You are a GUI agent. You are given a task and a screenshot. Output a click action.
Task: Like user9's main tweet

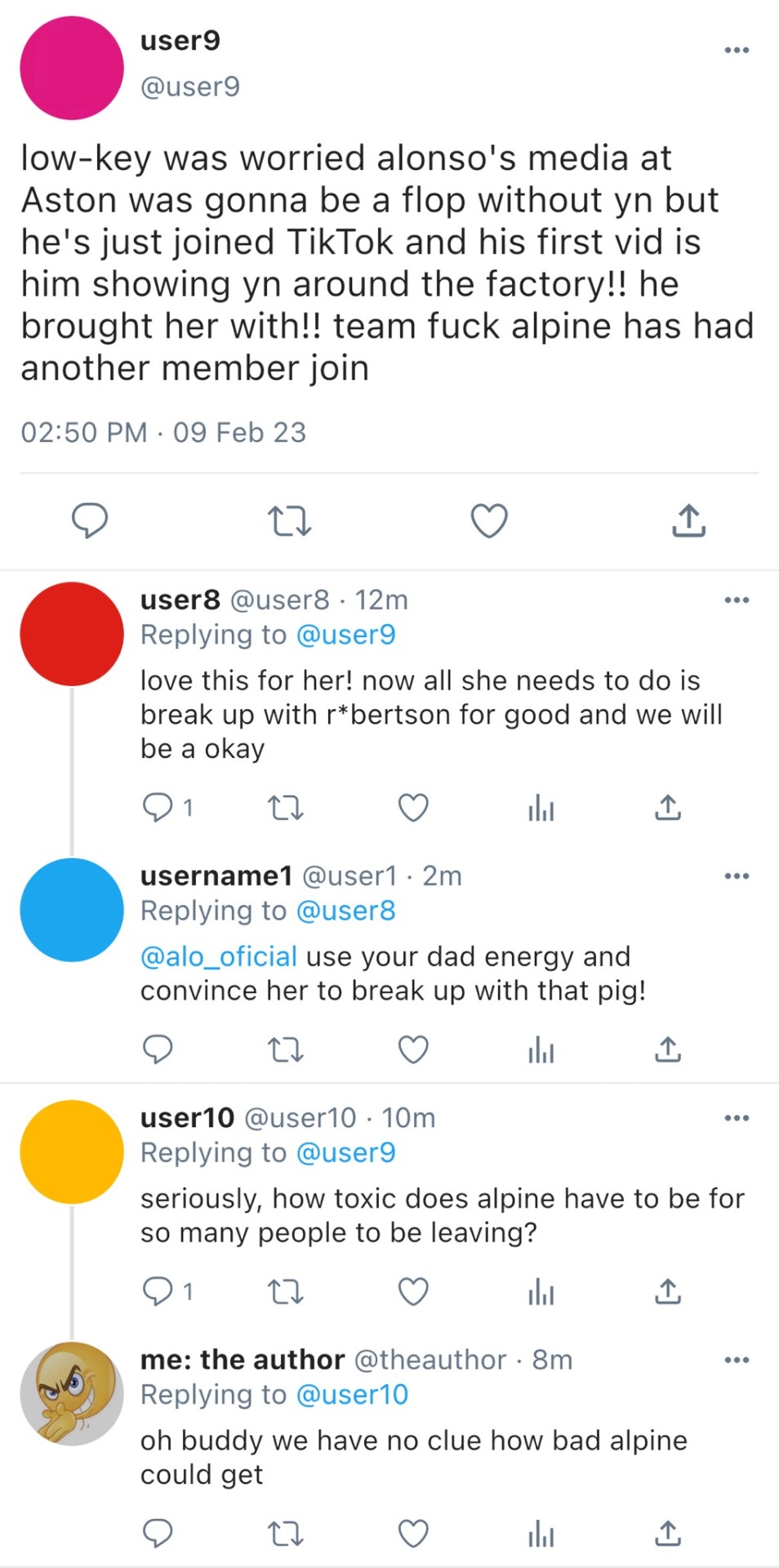tap(489, 521)
